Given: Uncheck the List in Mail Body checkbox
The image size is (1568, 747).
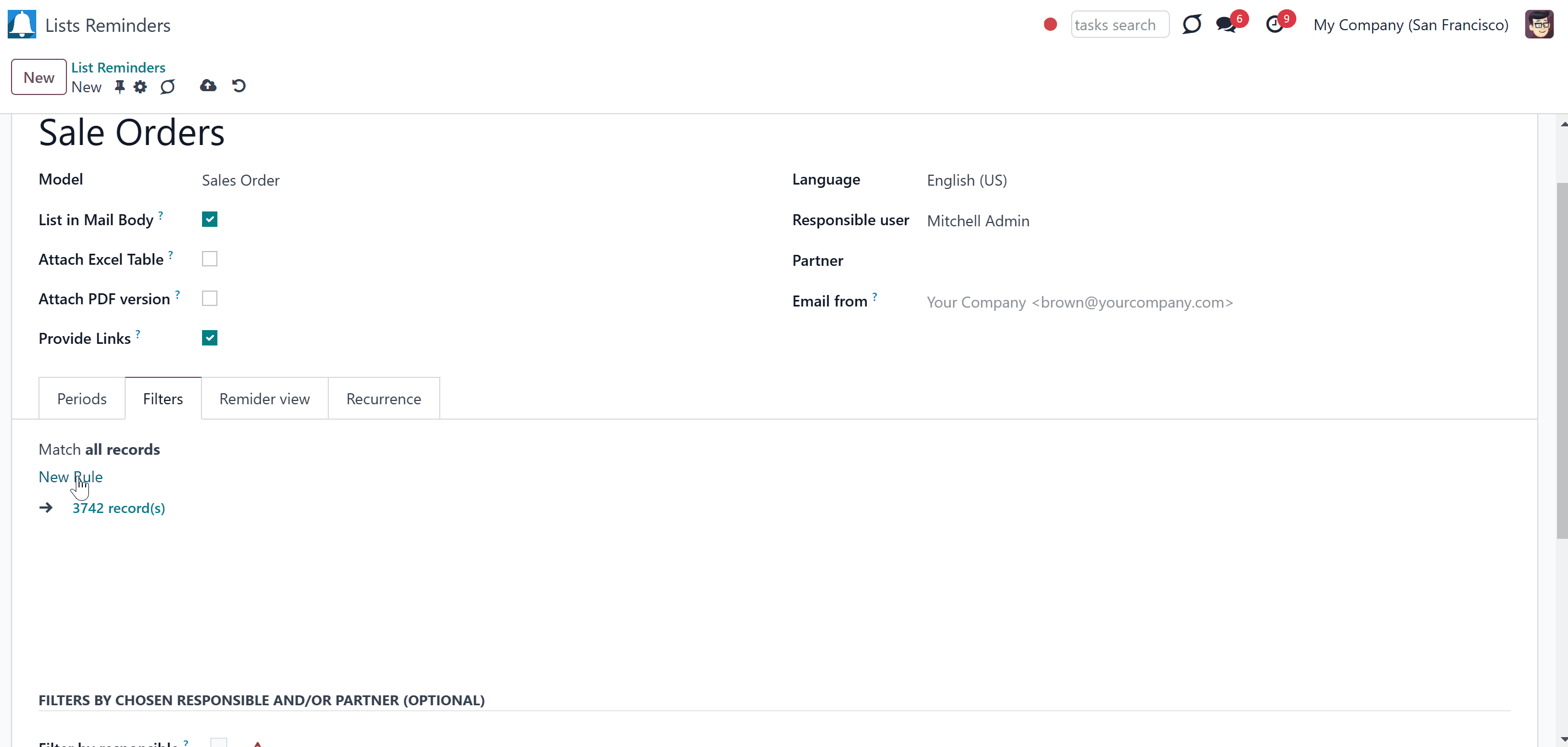Looking at the screenshot, I should (209, 219).
